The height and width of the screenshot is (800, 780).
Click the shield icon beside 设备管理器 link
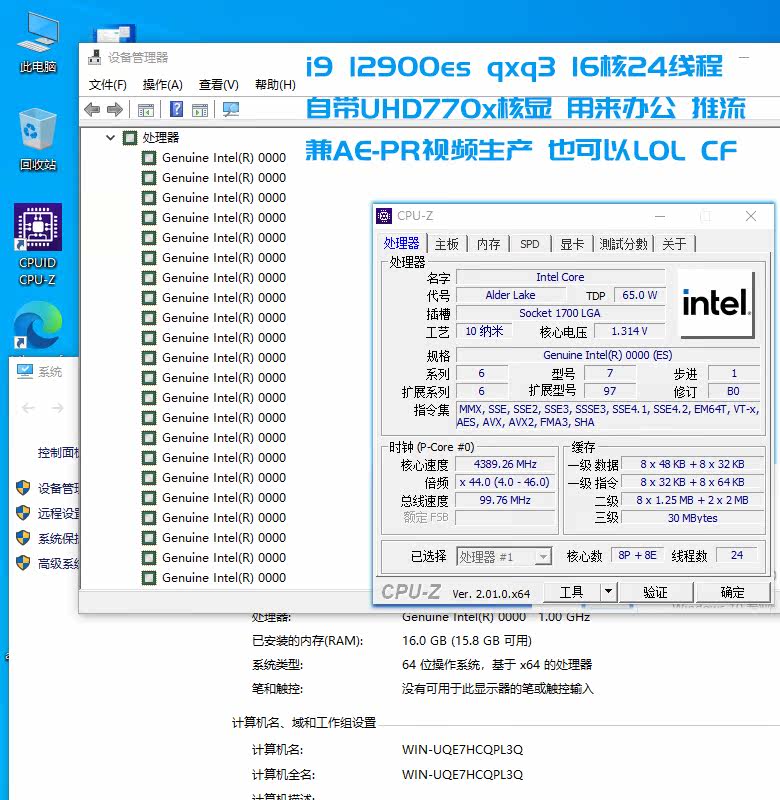click(23, 488)
